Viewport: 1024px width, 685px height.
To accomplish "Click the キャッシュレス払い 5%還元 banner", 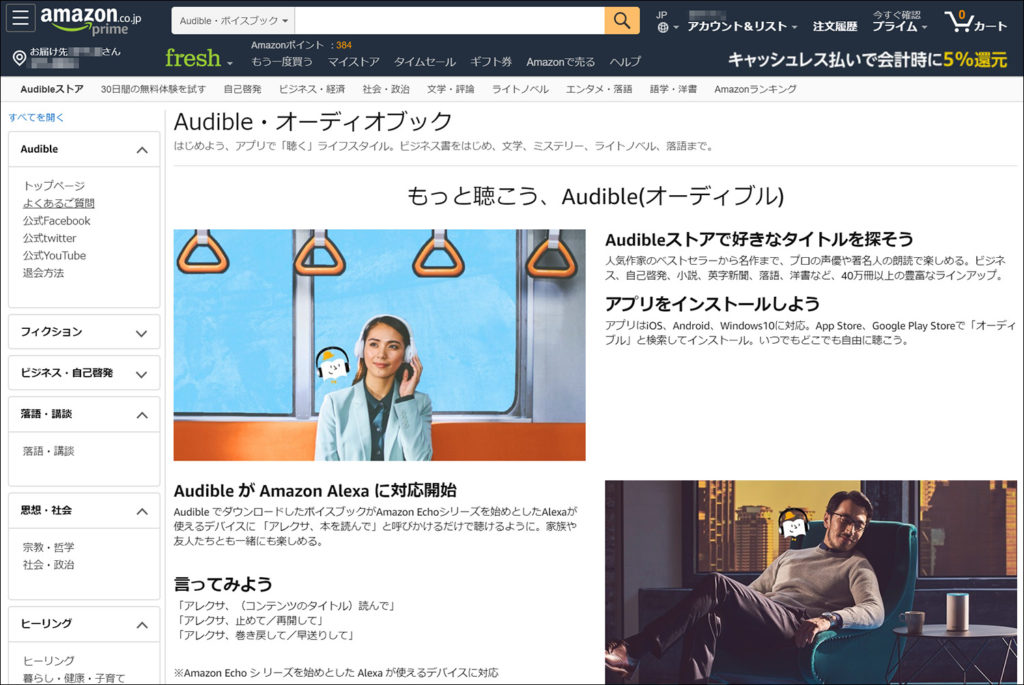I will pos(867,60).
